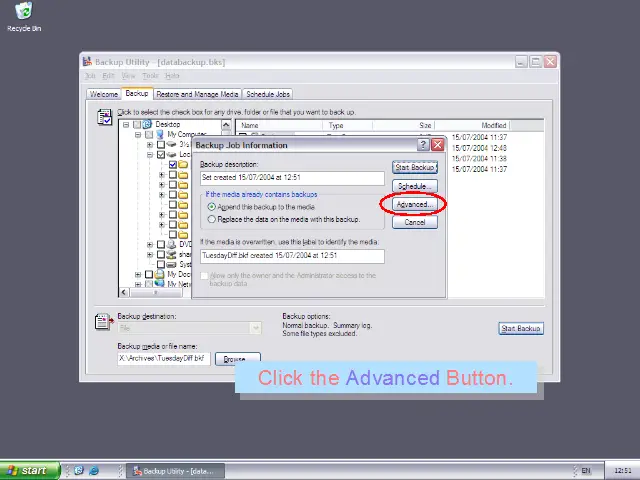This screenshot has height=480, width=640.
Task: Select the Desktop icon in the tree
Action: [x=147, y=125]
